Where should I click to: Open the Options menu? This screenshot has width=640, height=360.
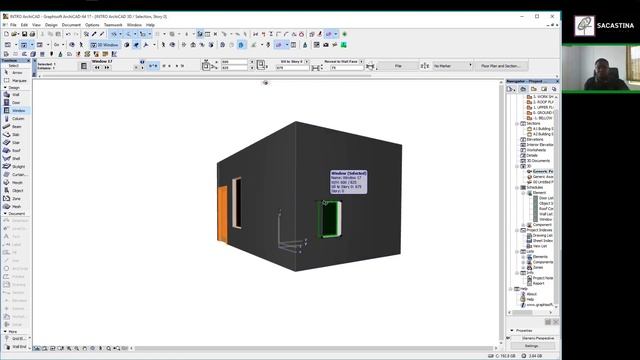click(92, 25)
